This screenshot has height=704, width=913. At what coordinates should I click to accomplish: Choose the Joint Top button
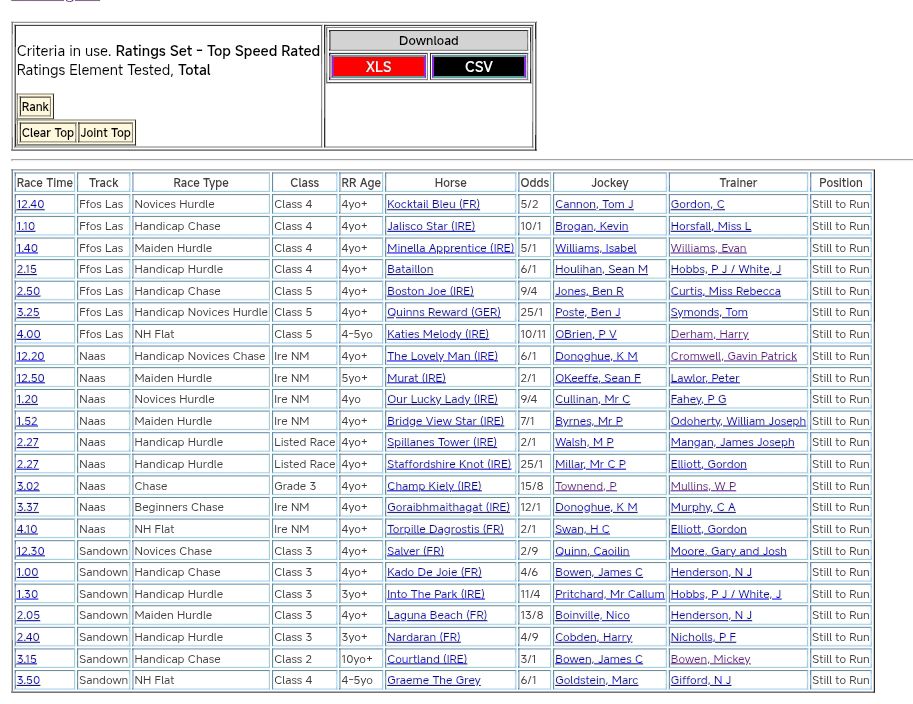[105, 133]
